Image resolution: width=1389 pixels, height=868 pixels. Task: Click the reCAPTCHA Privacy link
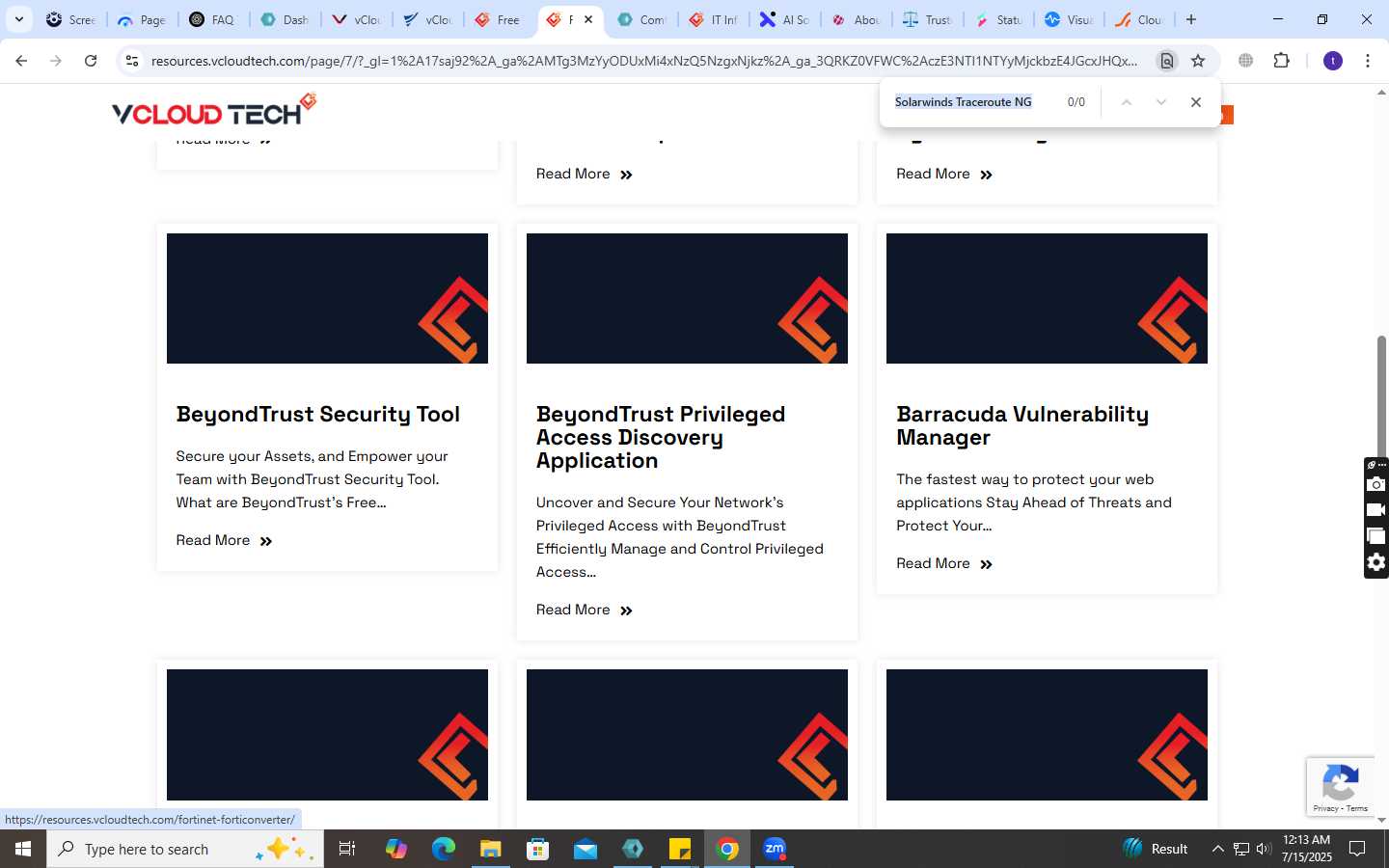pyautogui.click(x=1326, y=808)
